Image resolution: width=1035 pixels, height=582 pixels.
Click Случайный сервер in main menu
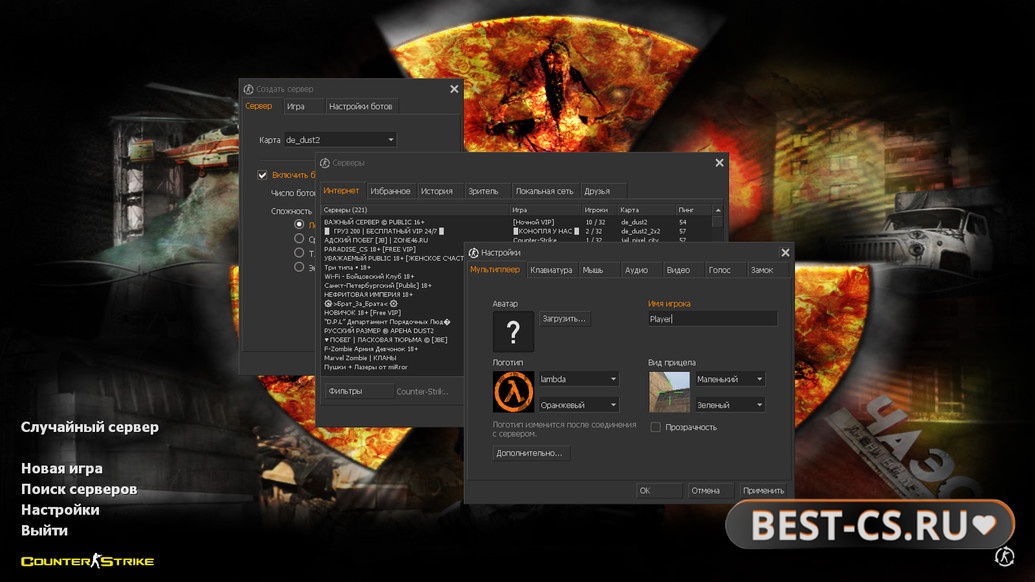(90, 427)
